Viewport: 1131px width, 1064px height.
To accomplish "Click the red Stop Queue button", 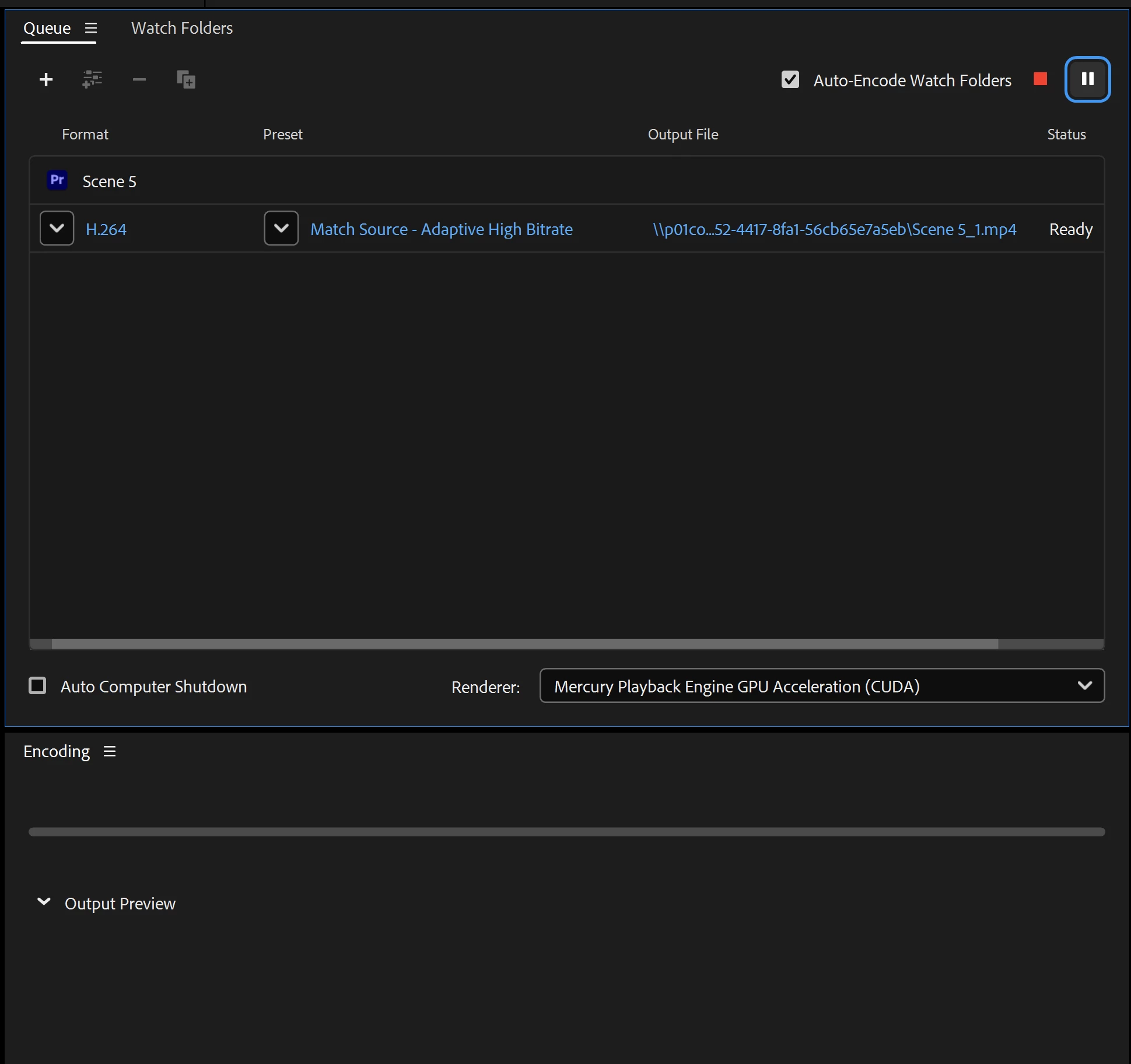I will [x=1040, y=79].
